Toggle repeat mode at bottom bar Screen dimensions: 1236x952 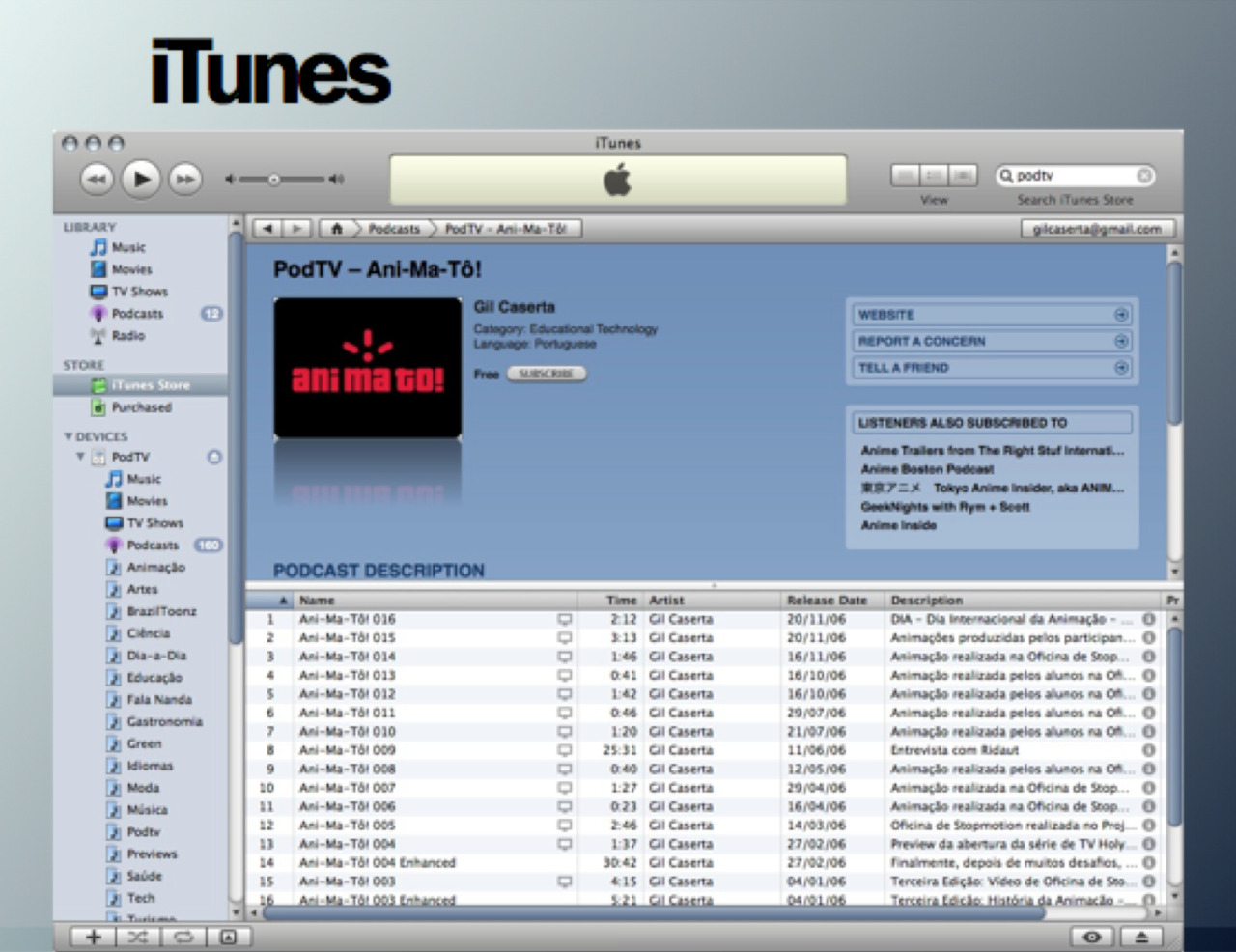pos(183,937)
